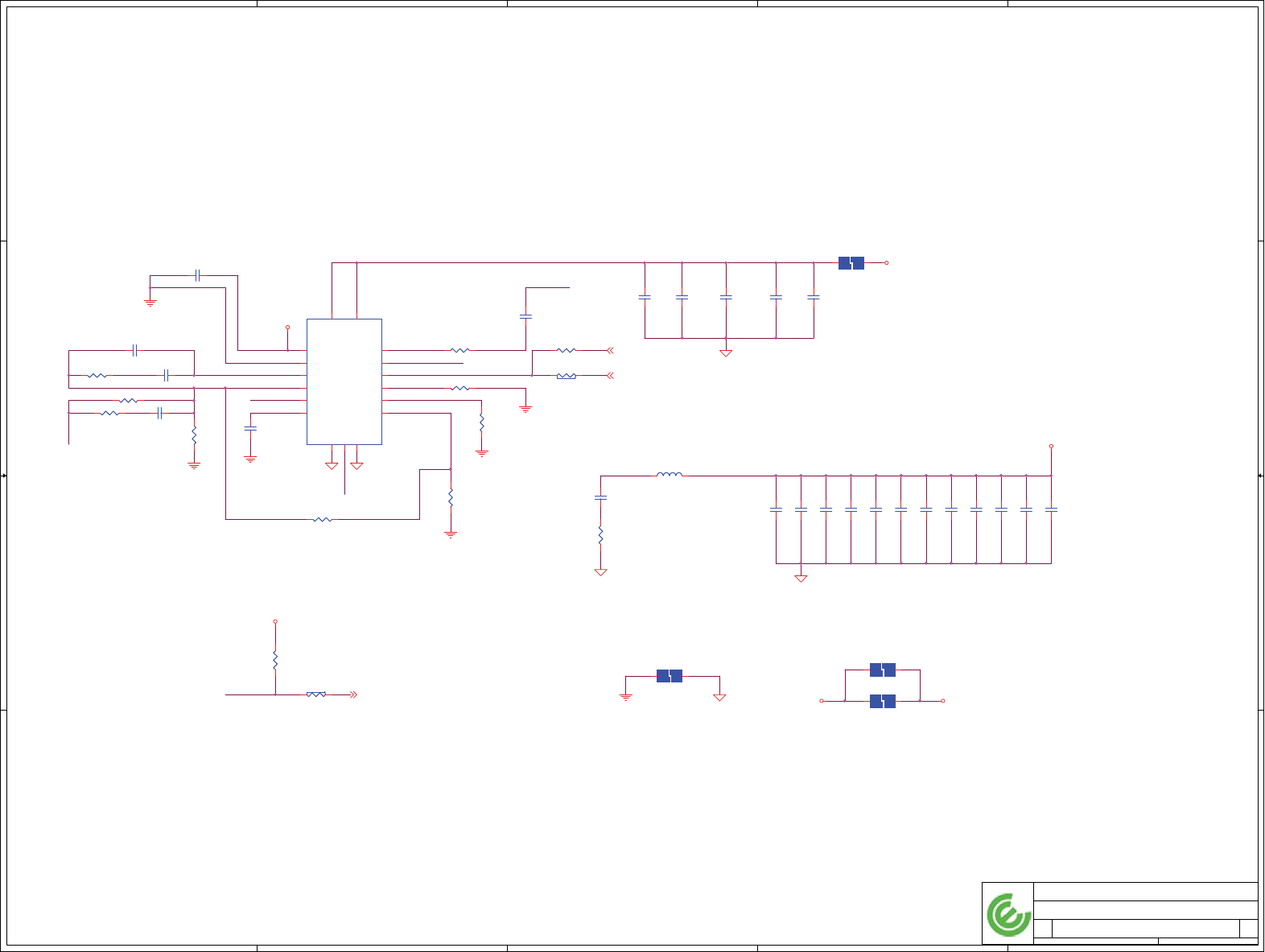This screenshot has width=1265, height=952.
Task: Click the power pin above the pull-up resistor
Action: tap(275, 621)
